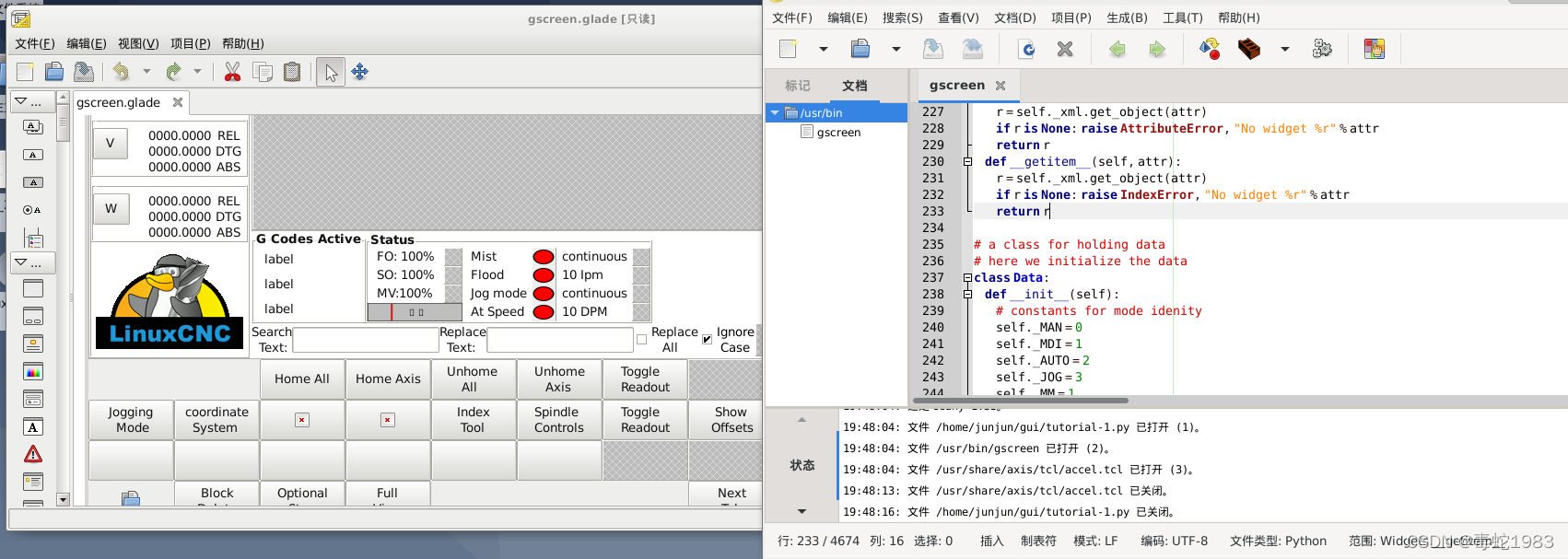The height and width of the screenshot is (559, 1568).
Task: Click the Jogging Mode button
Action: coord(131,420)
